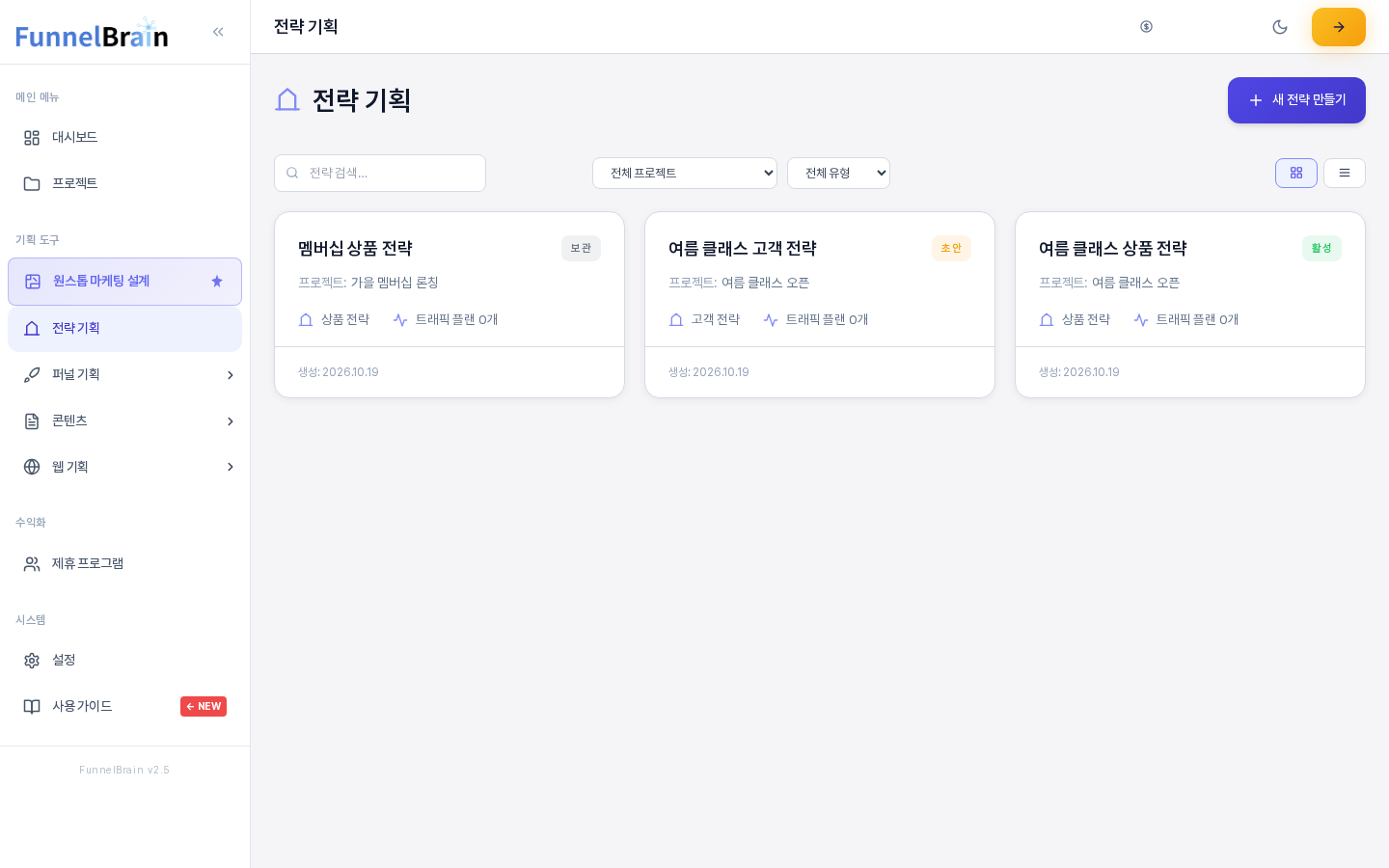Click 고객 전략 icon on 여름 클래스 고객 card
This screenshot has height=868, width=1389.
[676, 320]
